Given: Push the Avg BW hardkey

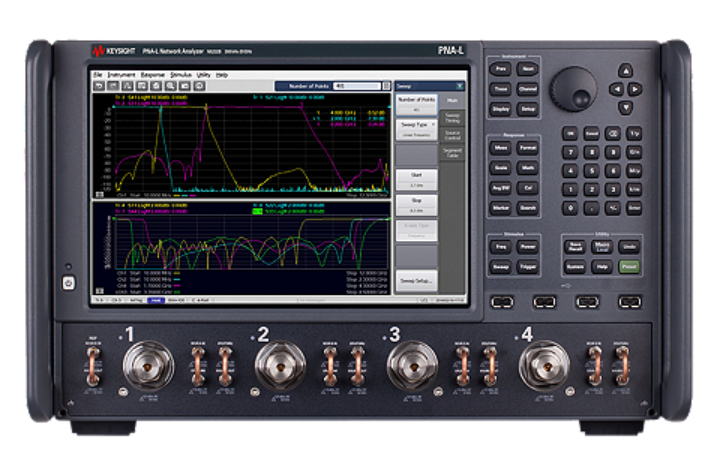Looking at the screenshot, I should (x=500, y=187).
